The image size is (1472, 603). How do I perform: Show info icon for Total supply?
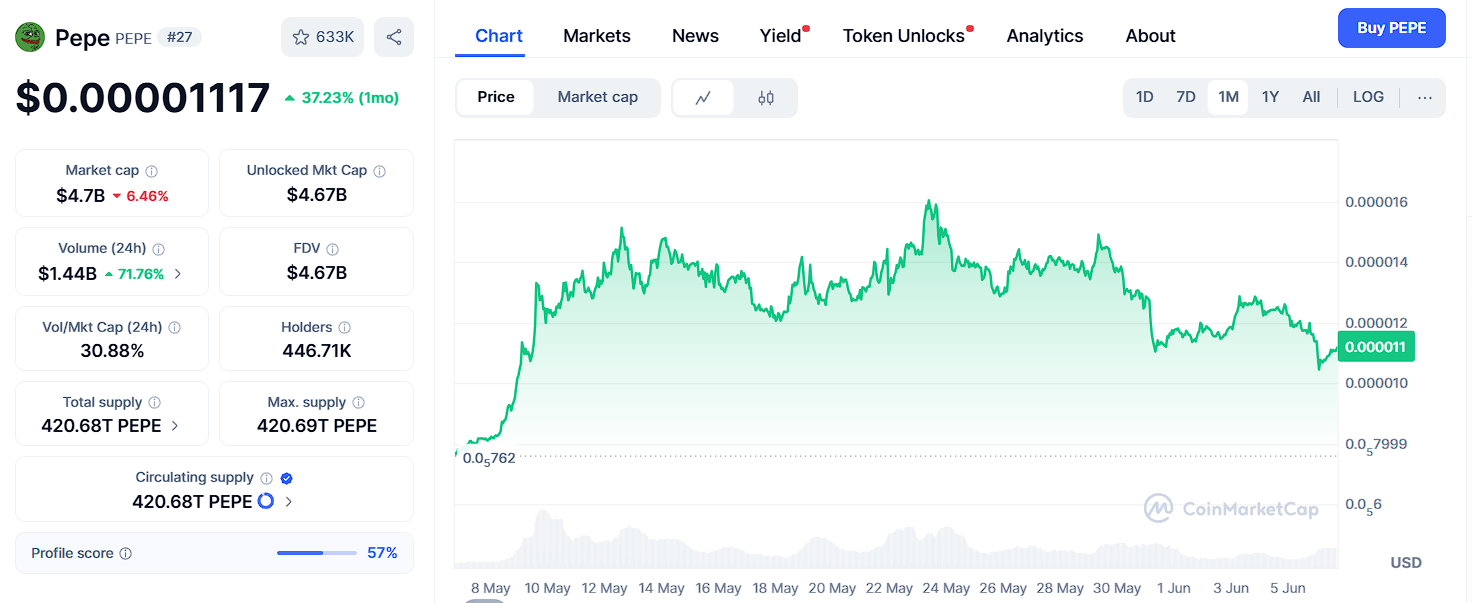tap(154, 403)
